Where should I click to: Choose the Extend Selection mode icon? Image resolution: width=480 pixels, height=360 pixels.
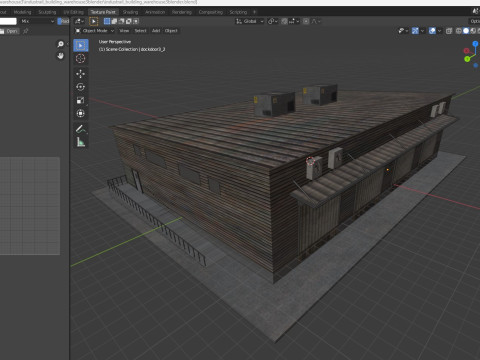pos(114,21)
